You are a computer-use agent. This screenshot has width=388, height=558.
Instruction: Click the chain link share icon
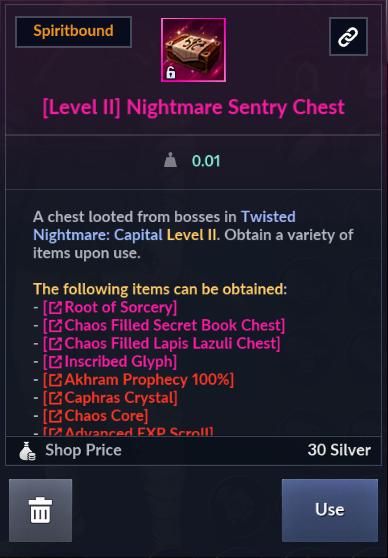click(348, 37)
